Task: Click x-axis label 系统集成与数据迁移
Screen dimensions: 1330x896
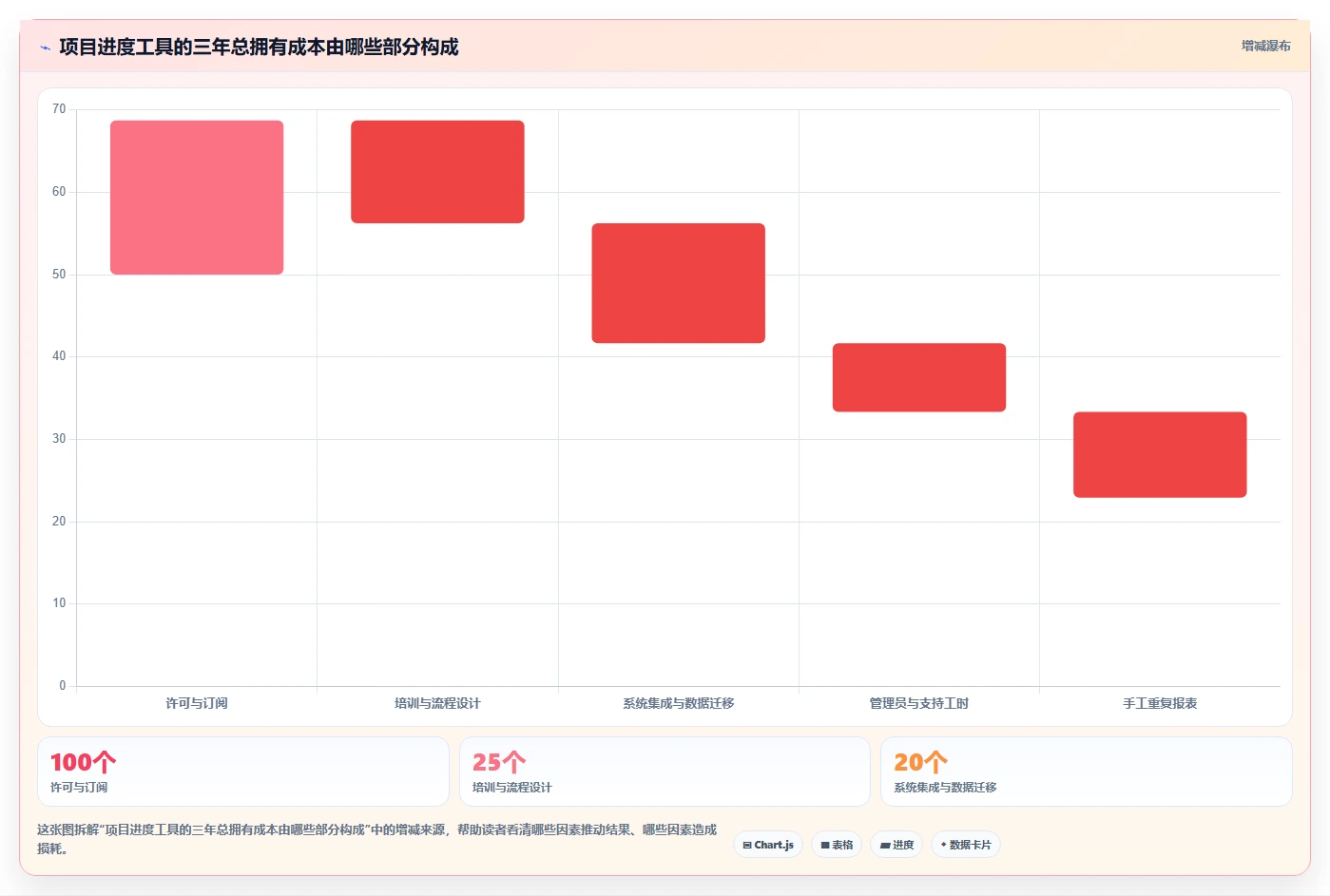Action: click(x=679, y=703)
